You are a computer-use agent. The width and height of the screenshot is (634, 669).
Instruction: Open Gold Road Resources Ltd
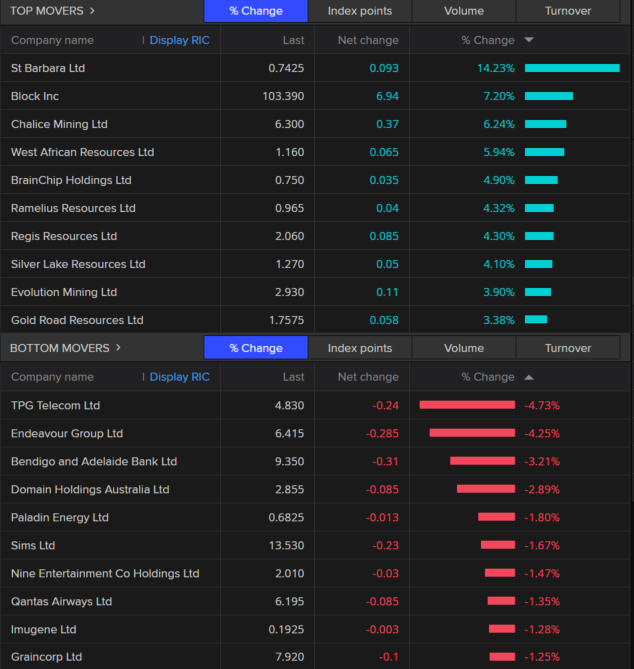[77, 320]
